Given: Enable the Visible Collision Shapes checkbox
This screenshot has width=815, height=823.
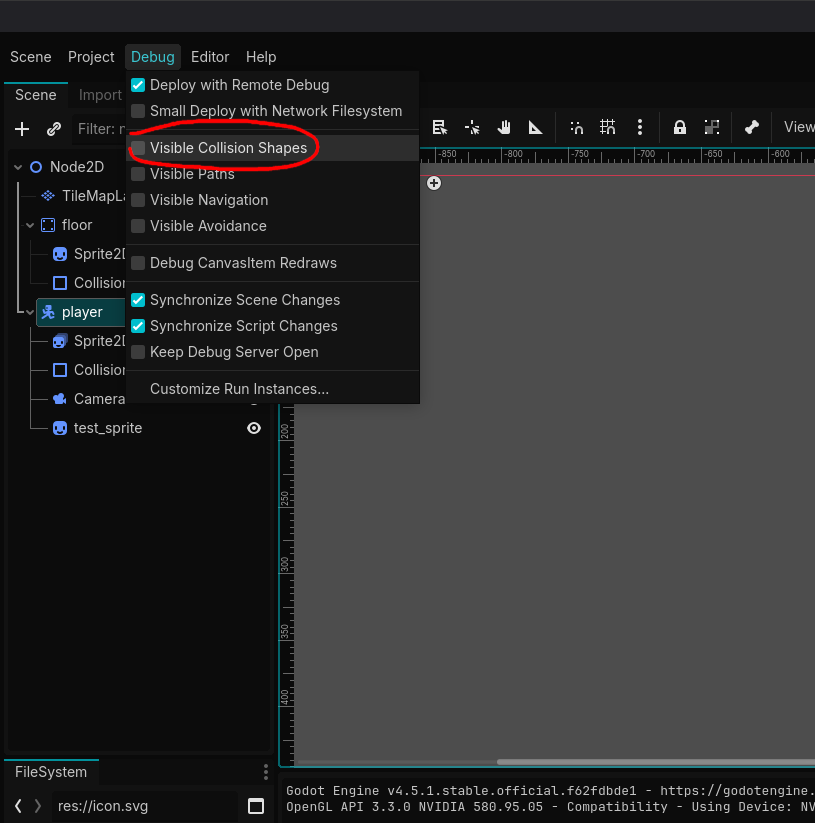Looking at the screenshot, I should point(139,148).
